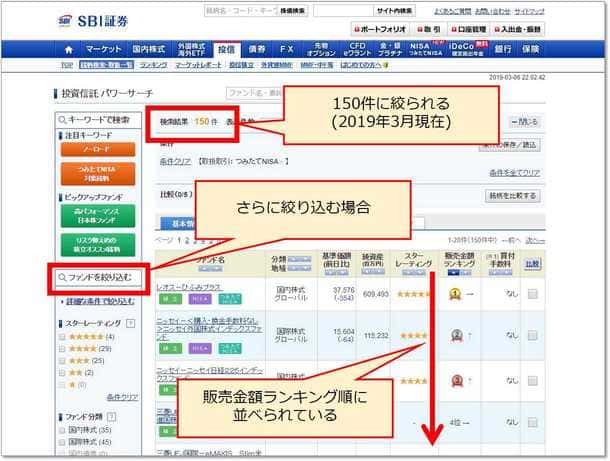Click the 詳細な条件で絞り込む link
The height and width of the screenshot is (461, 610).
tap(100, 301)
